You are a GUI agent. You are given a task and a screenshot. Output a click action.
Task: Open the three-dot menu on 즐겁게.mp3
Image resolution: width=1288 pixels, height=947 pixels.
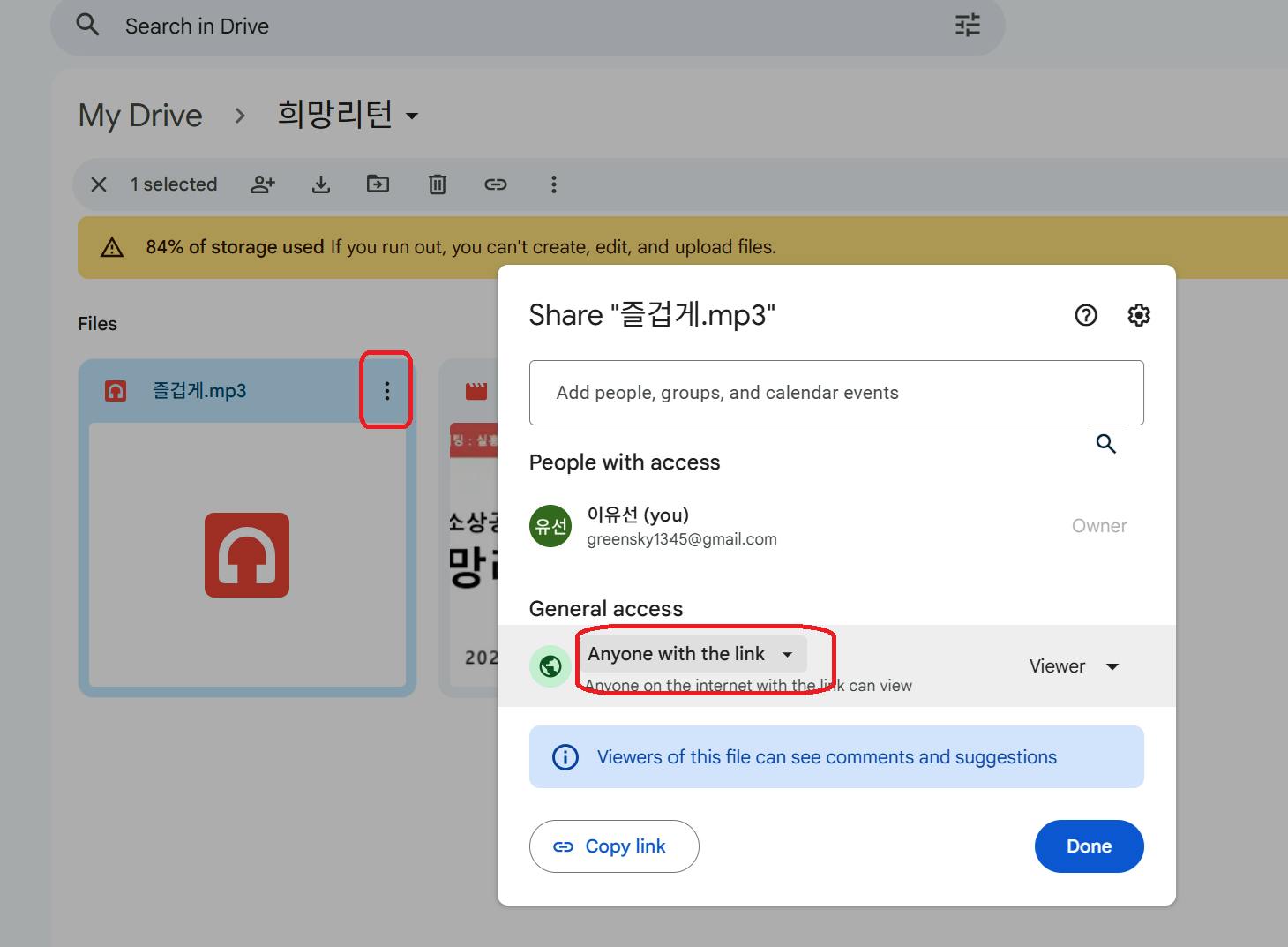point(386,391)
